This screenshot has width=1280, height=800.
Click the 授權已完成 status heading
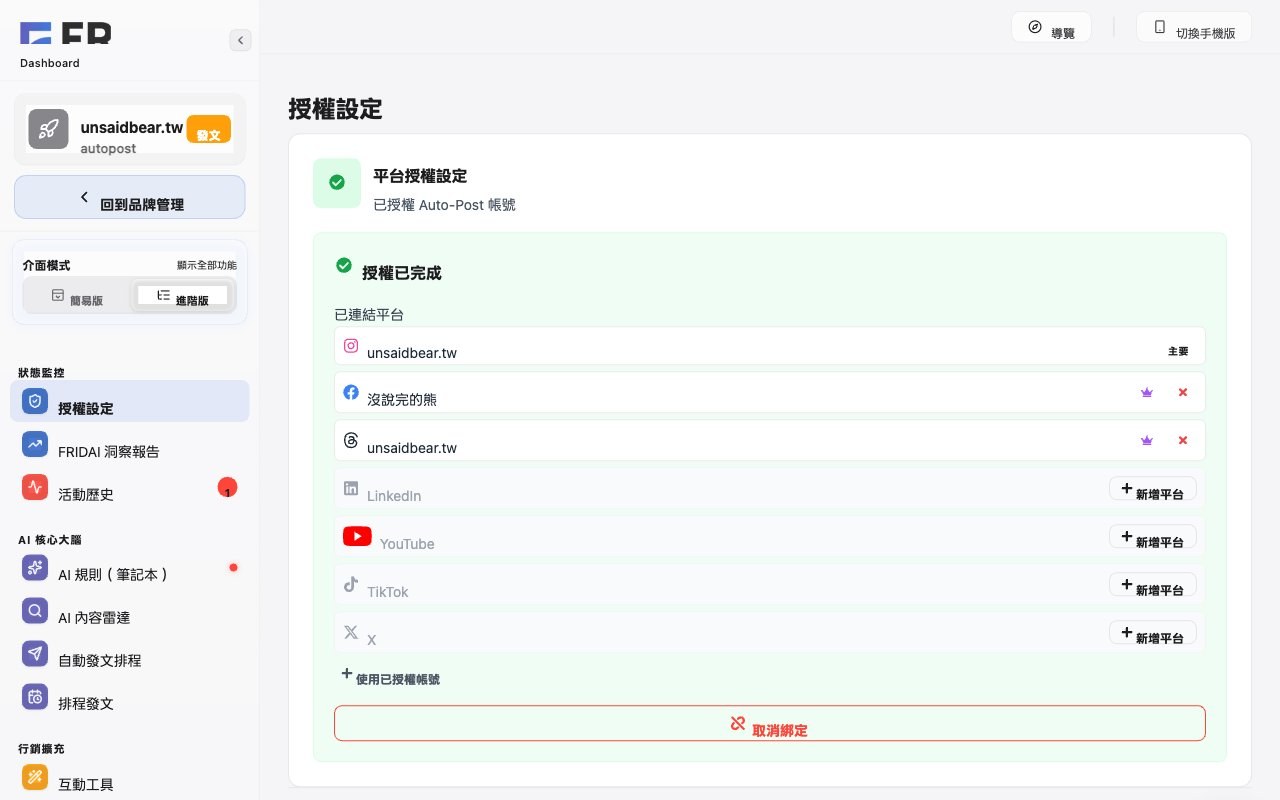pyautogui.click(x=401, y=272)
